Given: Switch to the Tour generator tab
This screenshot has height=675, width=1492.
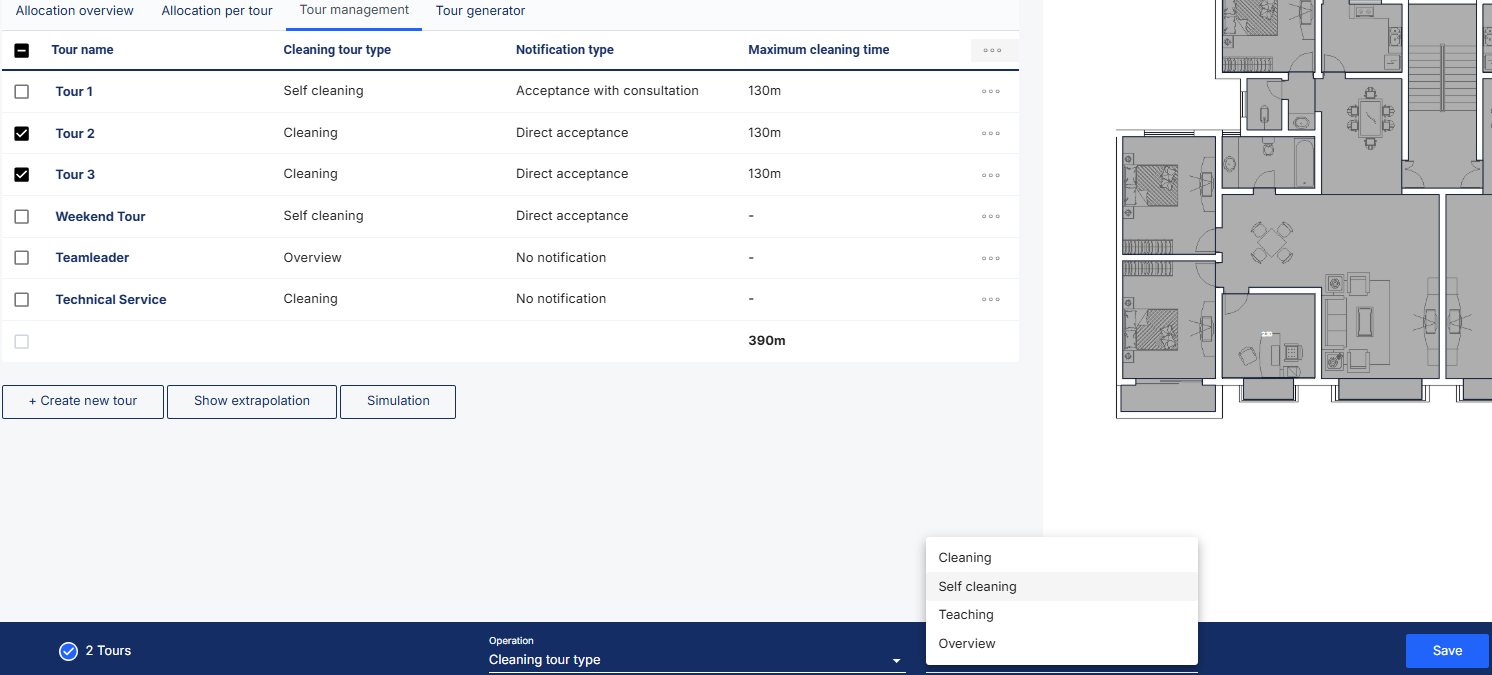Looking at the screenshot, I should [480, 11].
